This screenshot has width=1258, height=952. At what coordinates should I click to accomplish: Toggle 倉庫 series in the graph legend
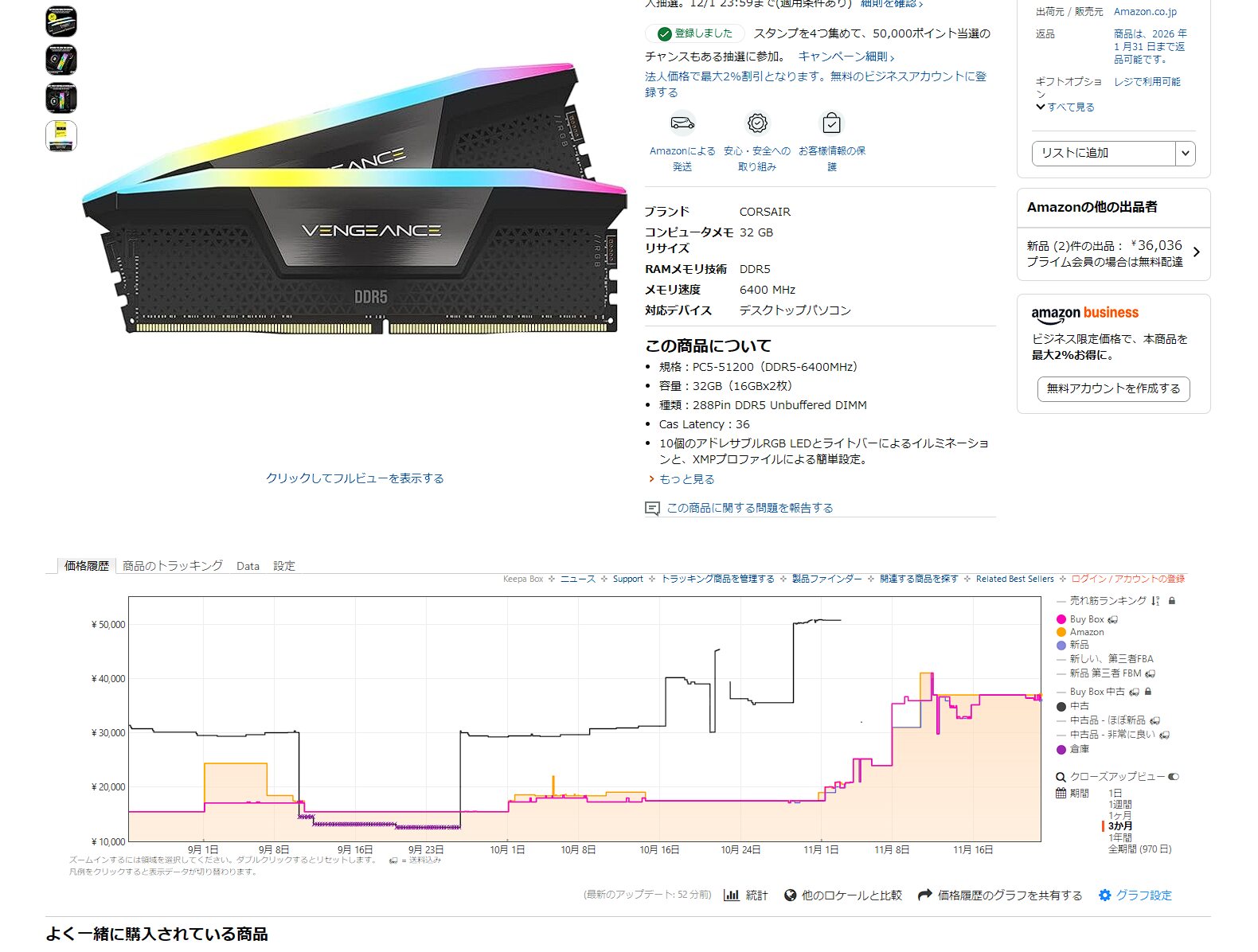(1072, 749)
